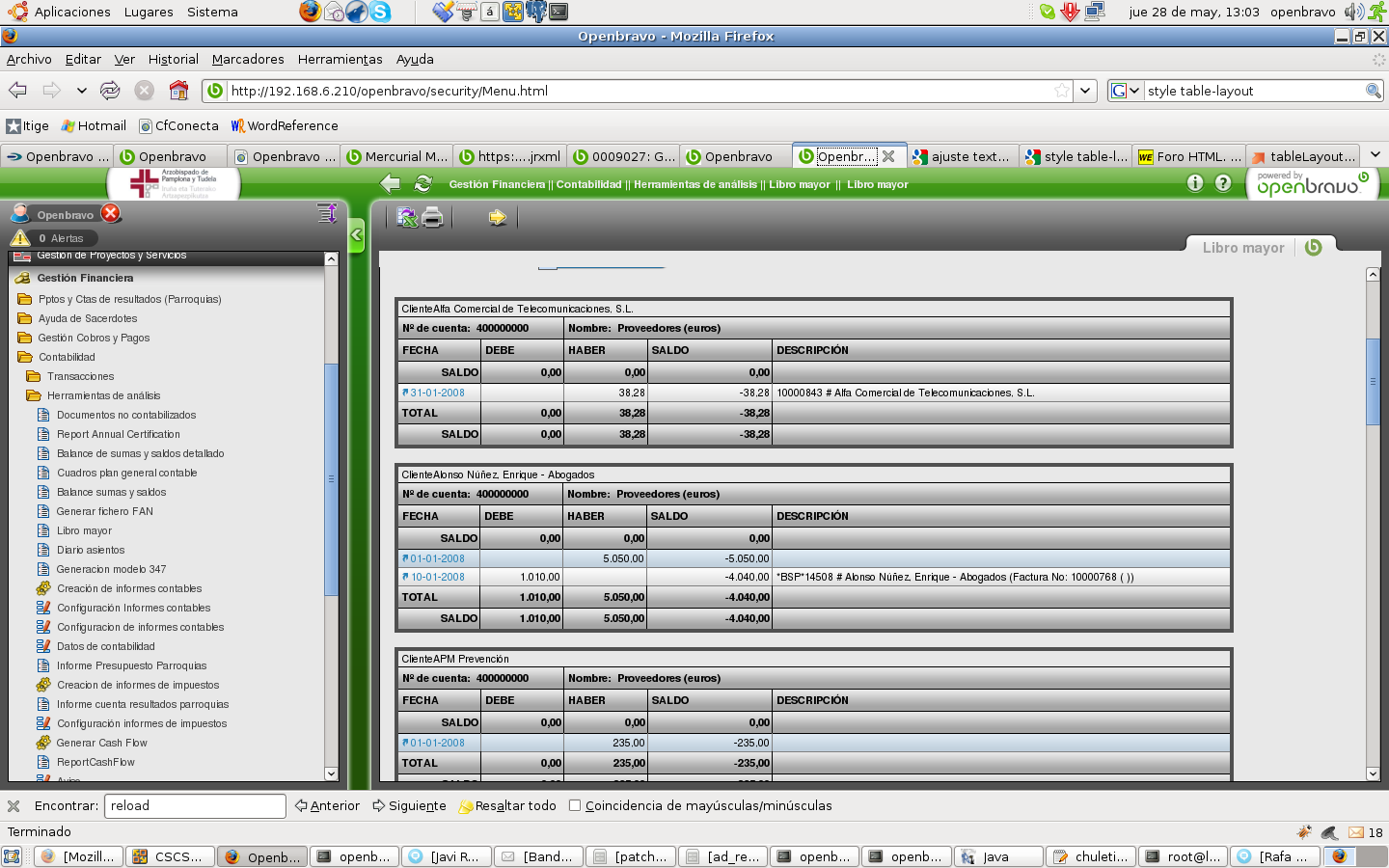This screenshot has width=1389, height=868.
Task: Open the URL bar history dropdown
Action: click(x=1086, y=91)
